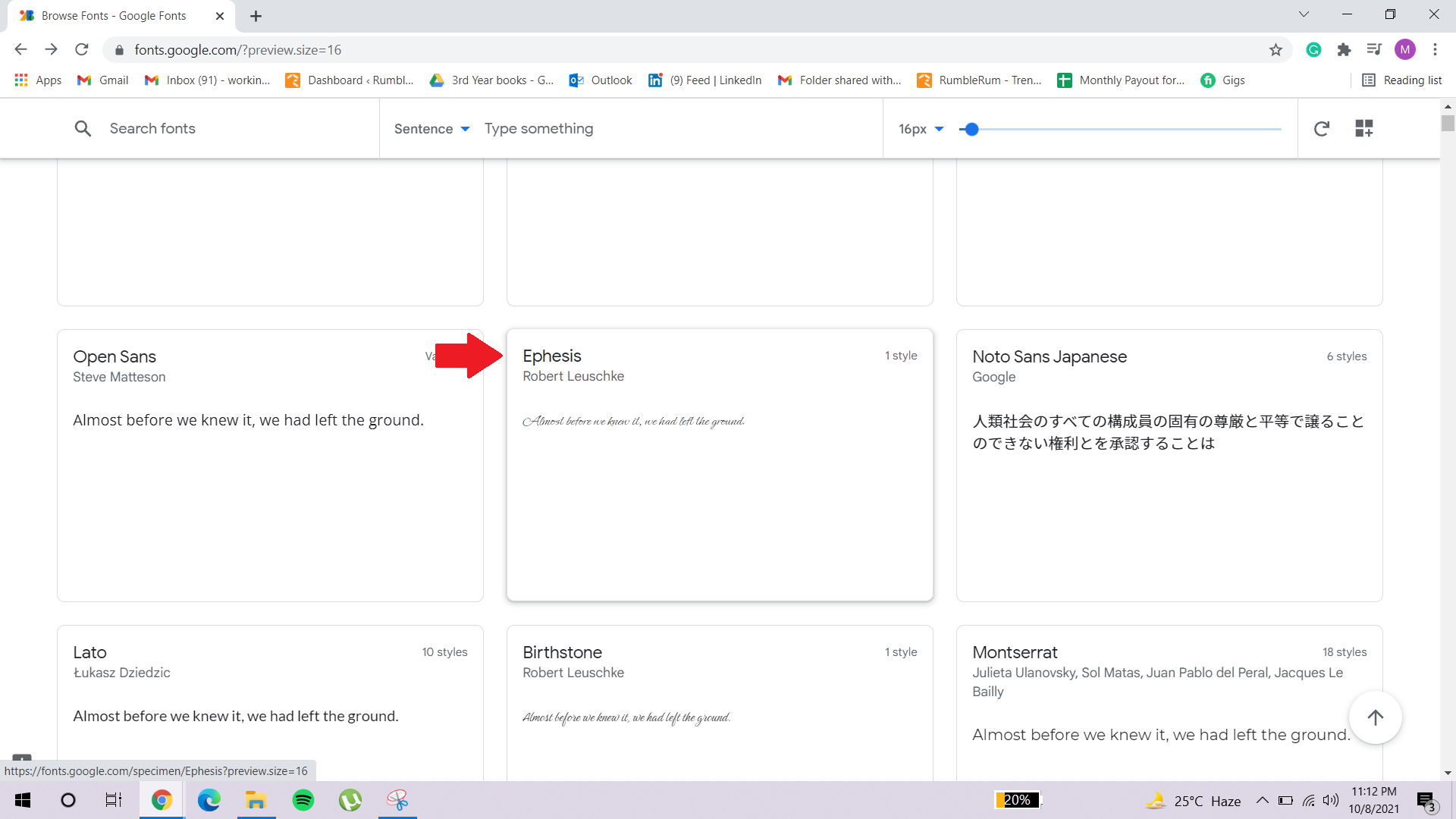Go back to previous page

click(20, 50)
